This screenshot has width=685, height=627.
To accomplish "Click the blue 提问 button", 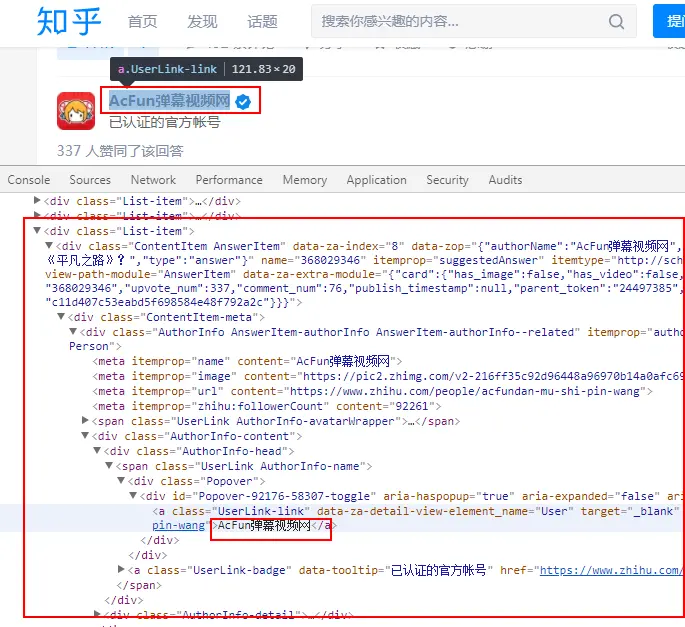I will click(669, 21).
